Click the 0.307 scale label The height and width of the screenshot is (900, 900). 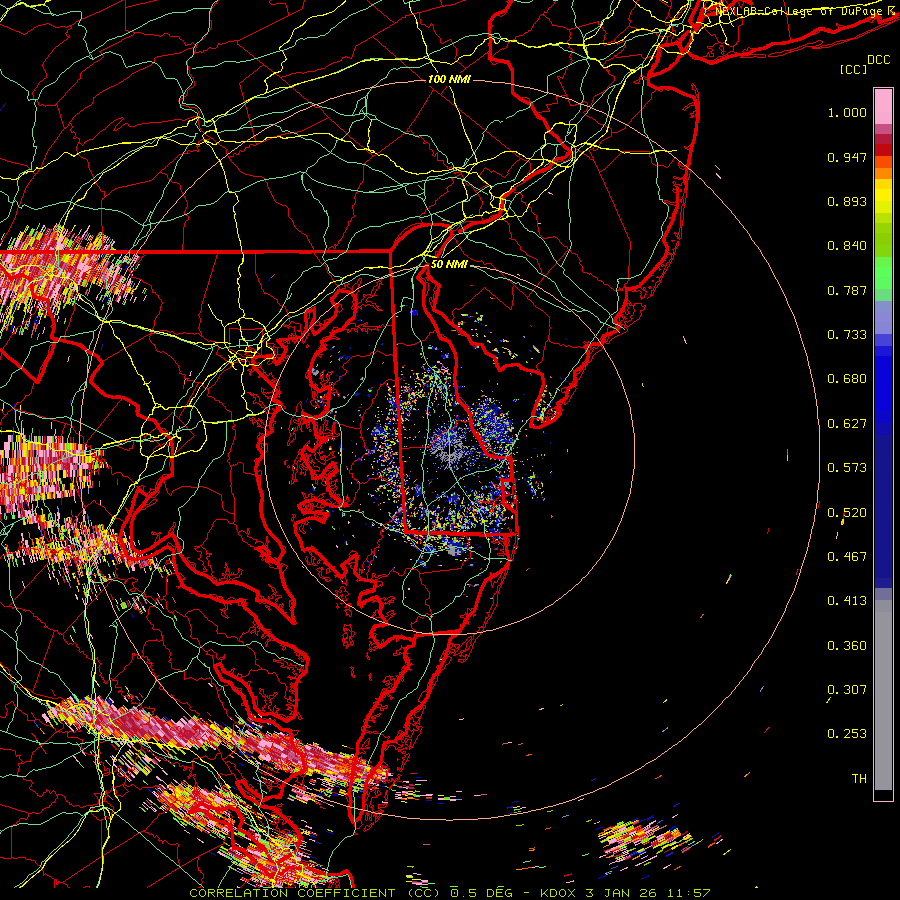click(x=847, y=690)
